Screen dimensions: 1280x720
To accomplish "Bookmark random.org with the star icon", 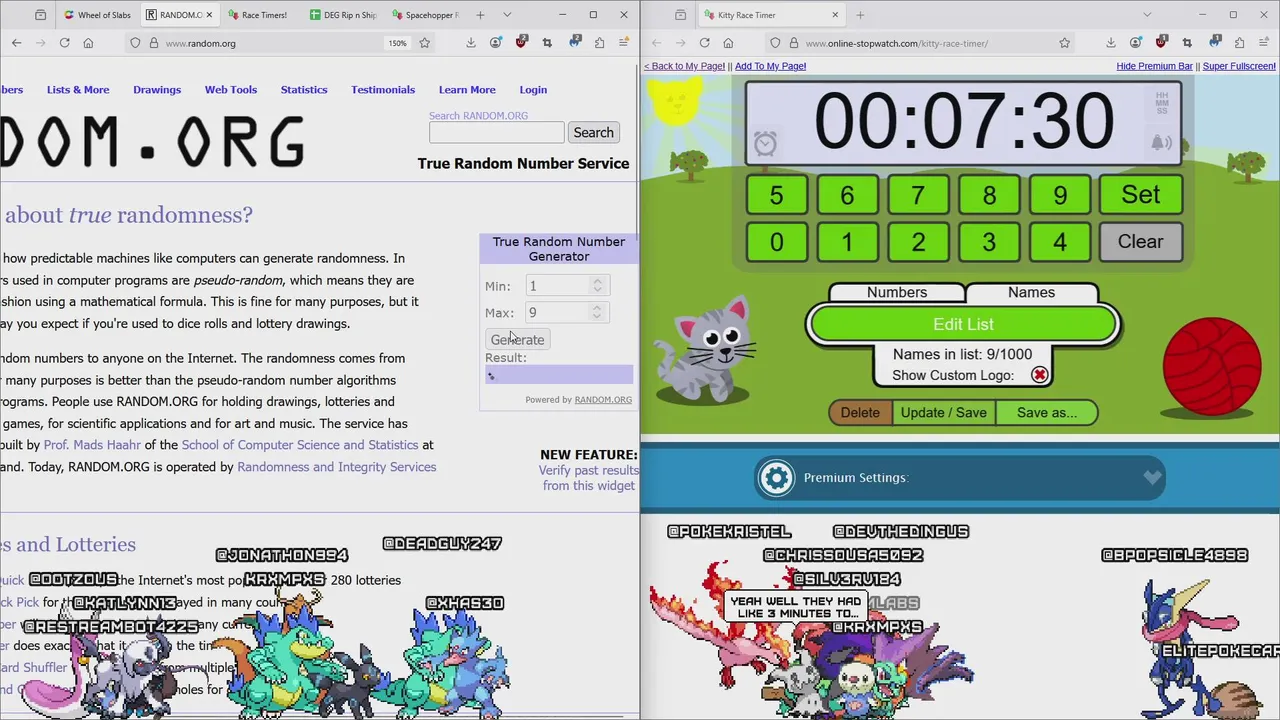I will [x=424, y=43].
